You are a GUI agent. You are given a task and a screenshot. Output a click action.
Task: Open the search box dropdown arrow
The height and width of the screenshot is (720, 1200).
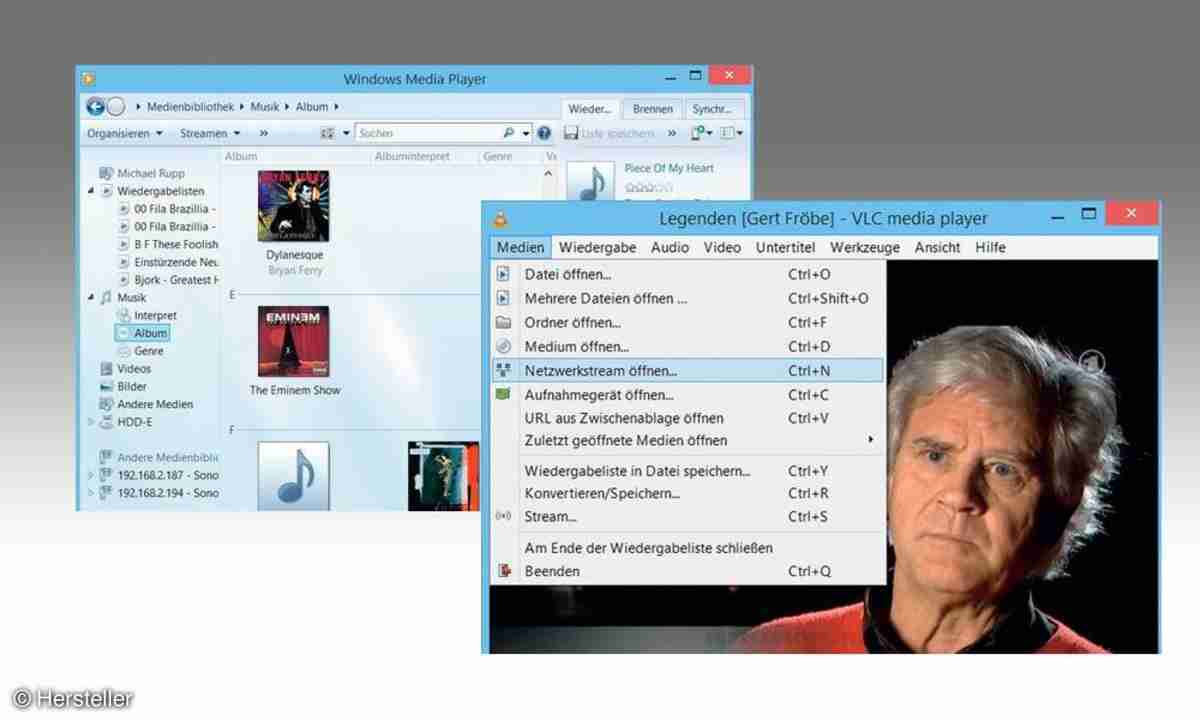pyautogui.click(x=525, y=133)
